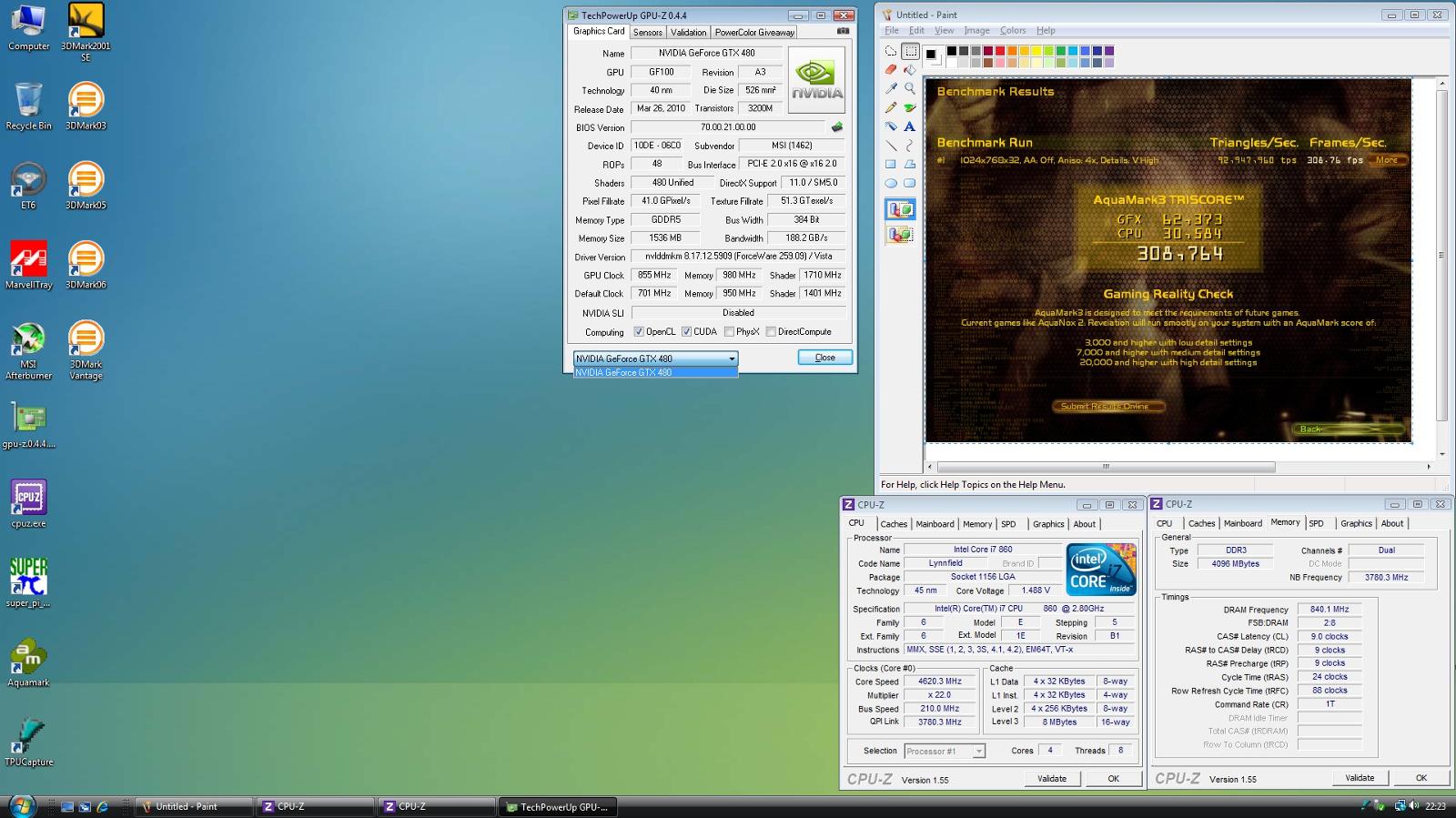Click the GPU-Z screenshot camera icon

(843, 31)
